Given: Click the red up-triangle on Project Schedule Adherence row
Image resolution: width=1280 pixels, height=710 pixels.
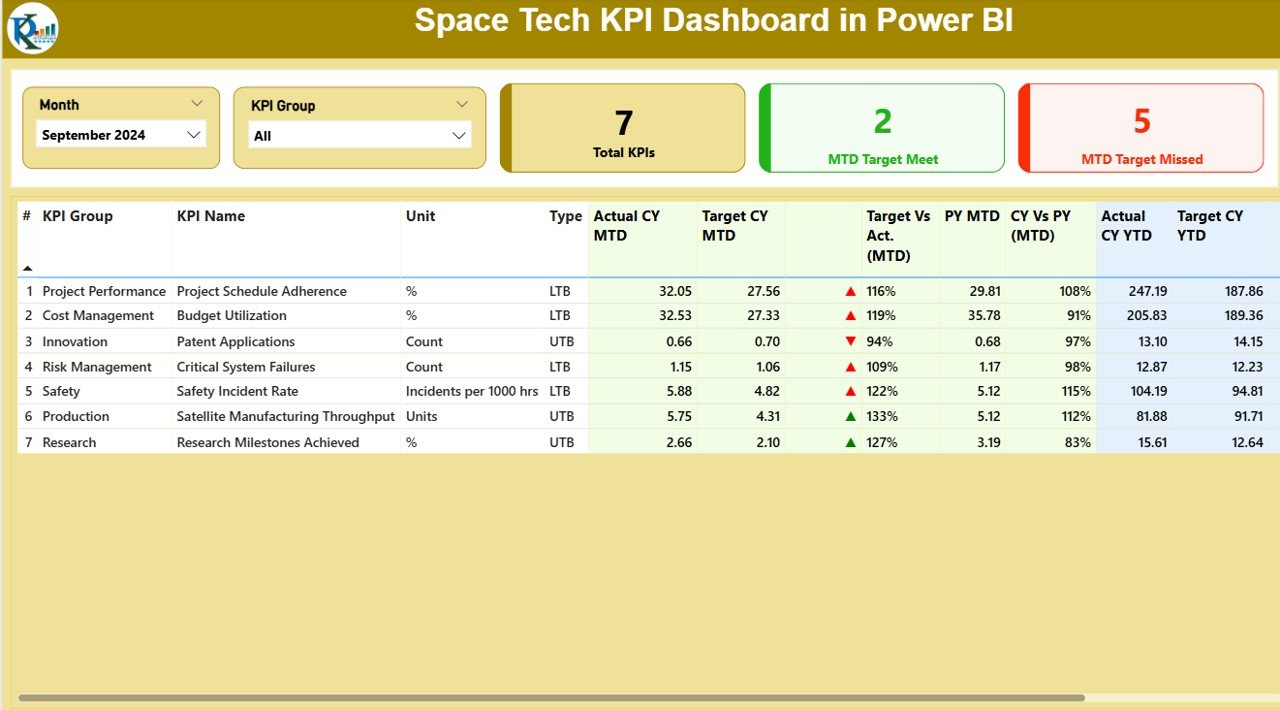Looking at the screenshot, I should pos(849,291).
